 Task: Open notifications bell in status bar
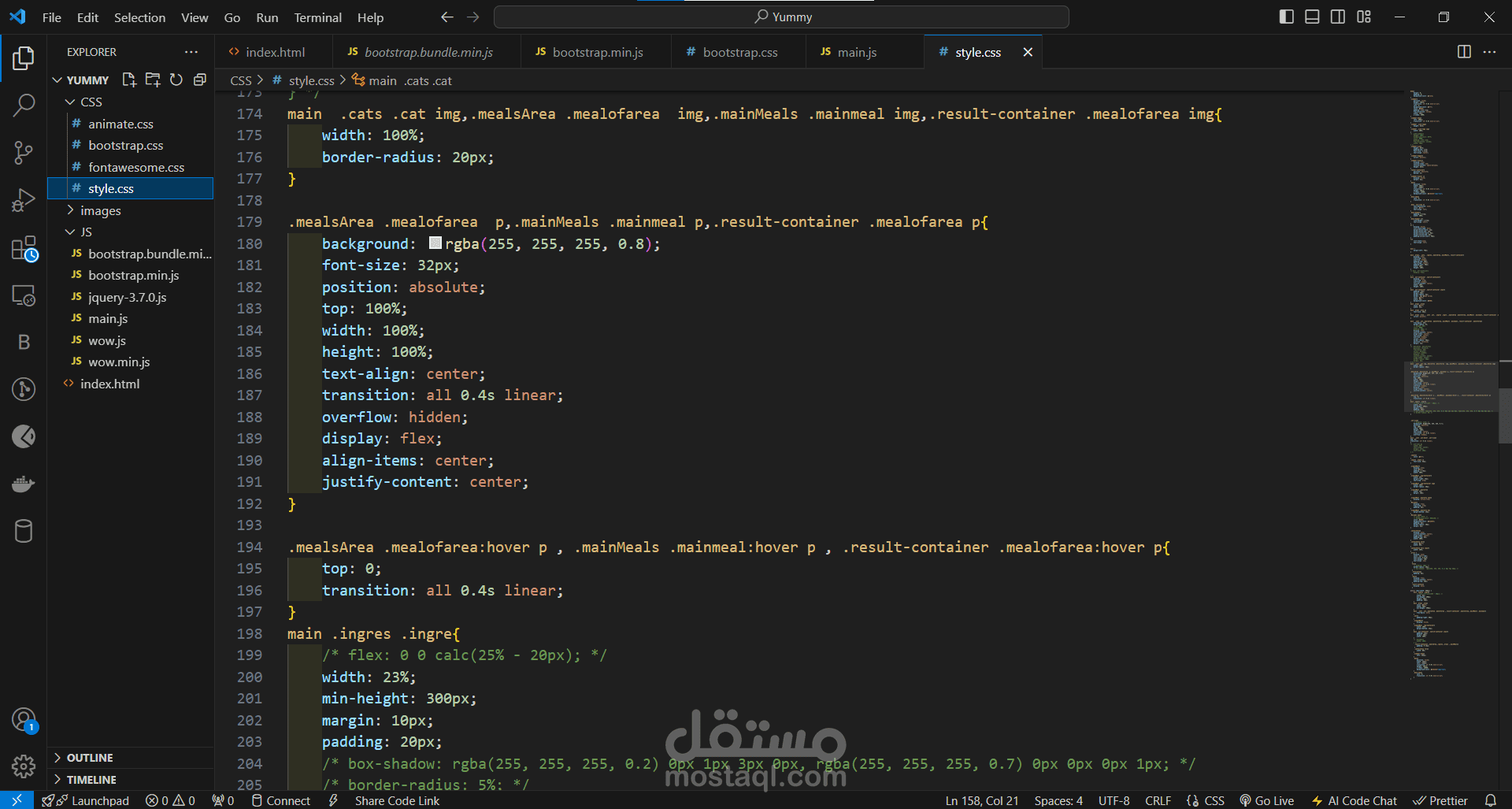1490,800
